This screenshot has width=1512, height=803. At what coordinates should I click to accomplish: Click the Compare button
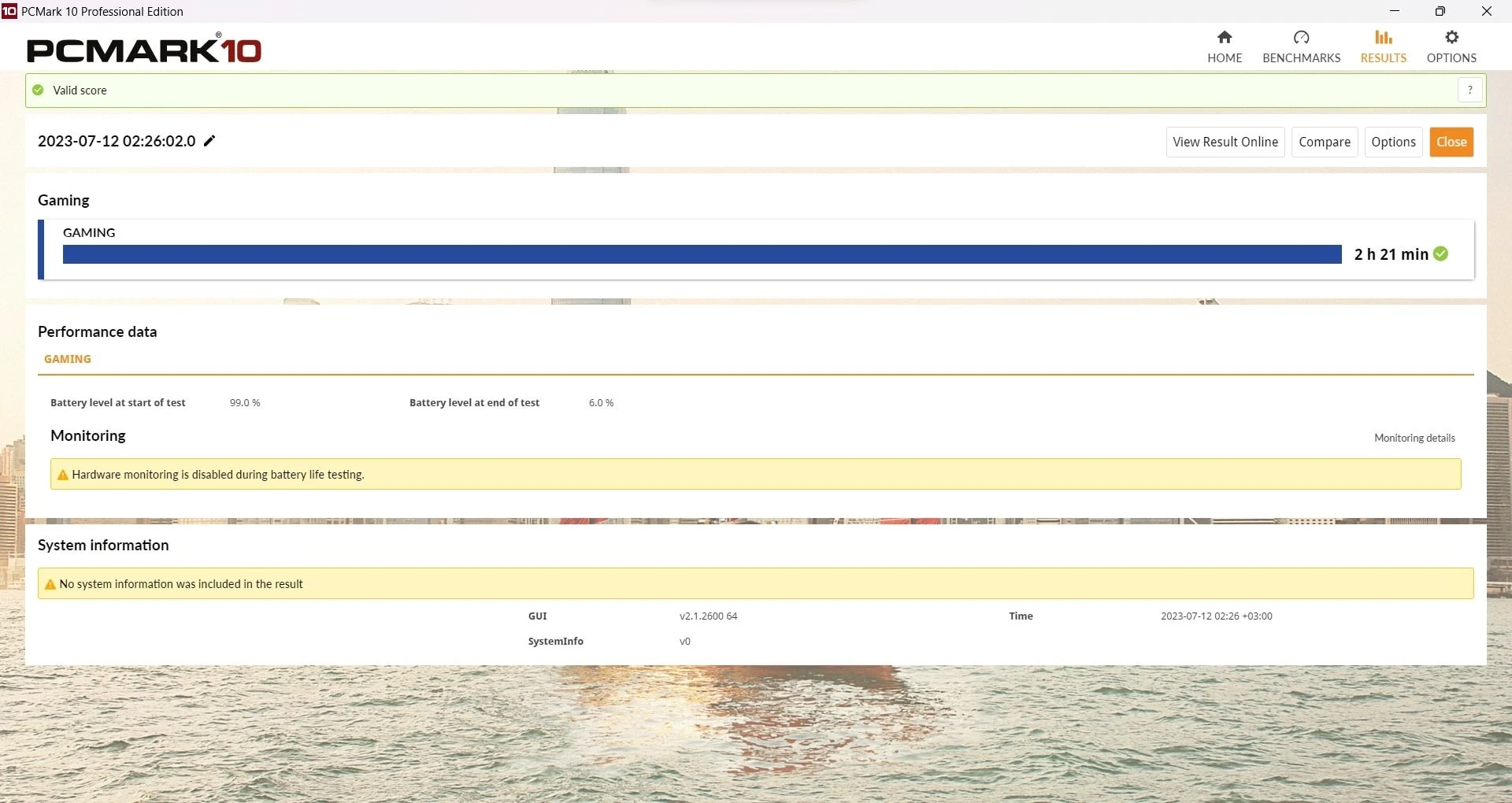[x=1325, y=142]
